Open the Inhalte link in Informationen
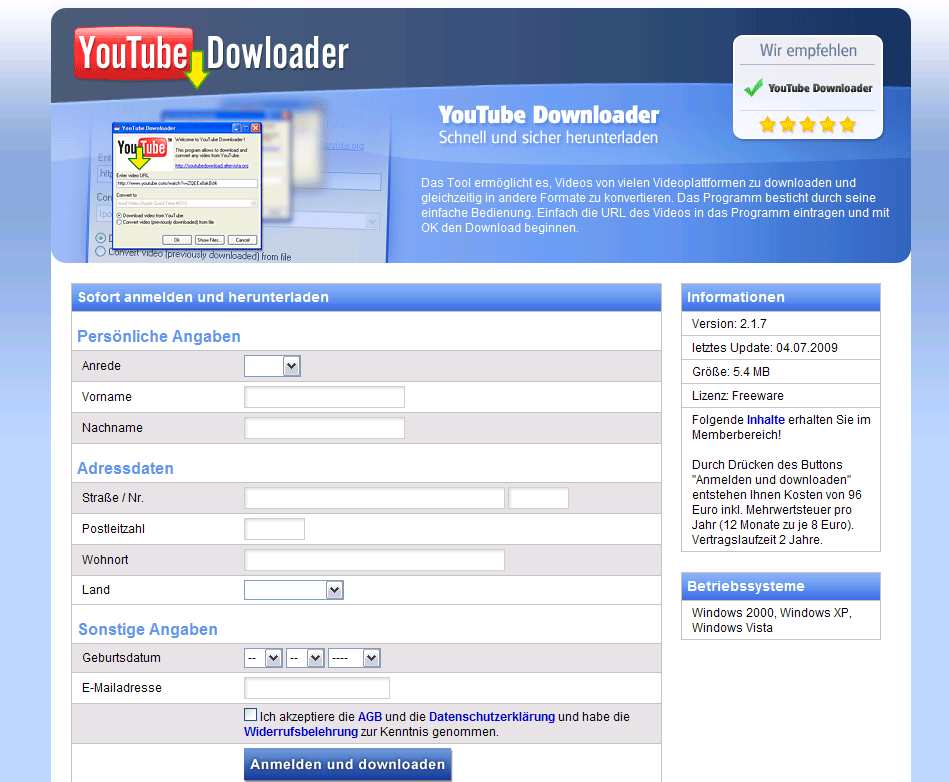Screen dimensions: 949x782 pos(766,420)
